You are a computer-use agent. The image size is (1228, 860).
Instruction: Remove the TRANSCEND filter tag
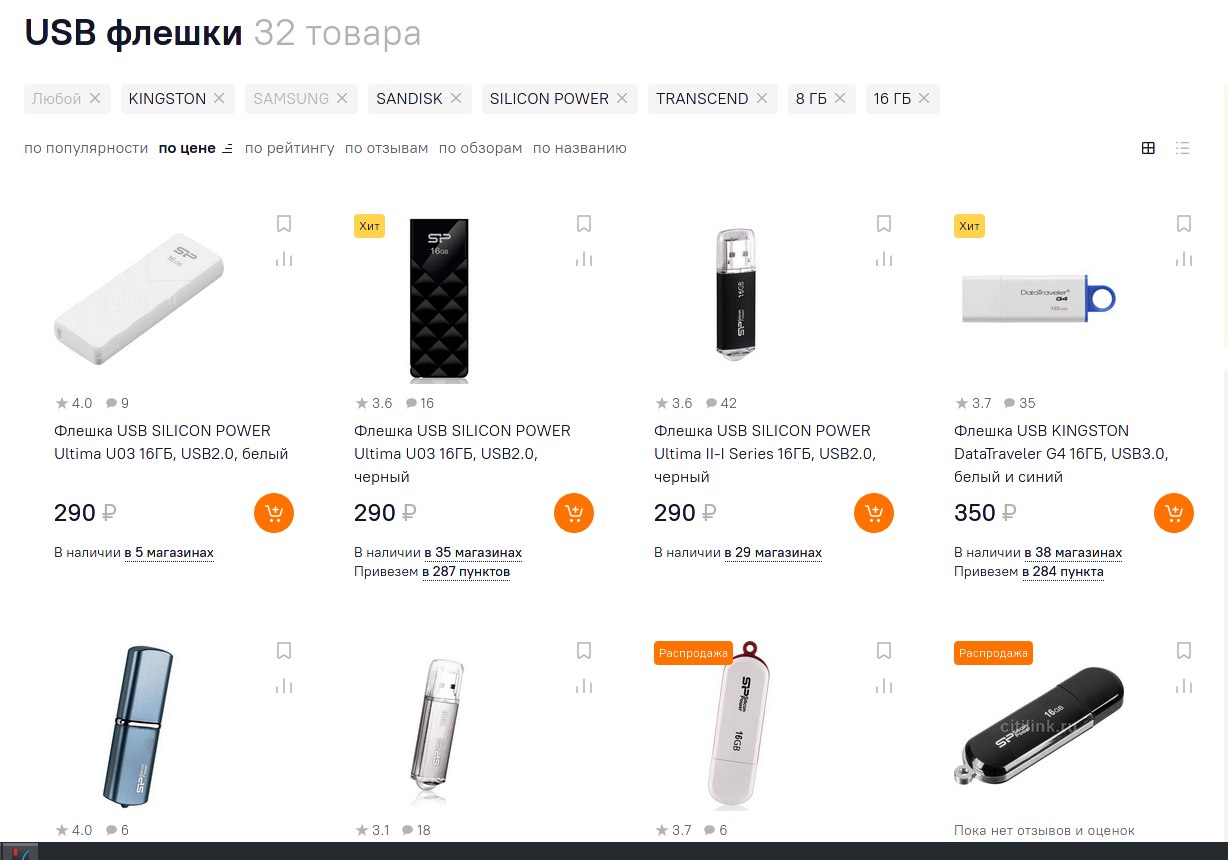pos(761,99)
